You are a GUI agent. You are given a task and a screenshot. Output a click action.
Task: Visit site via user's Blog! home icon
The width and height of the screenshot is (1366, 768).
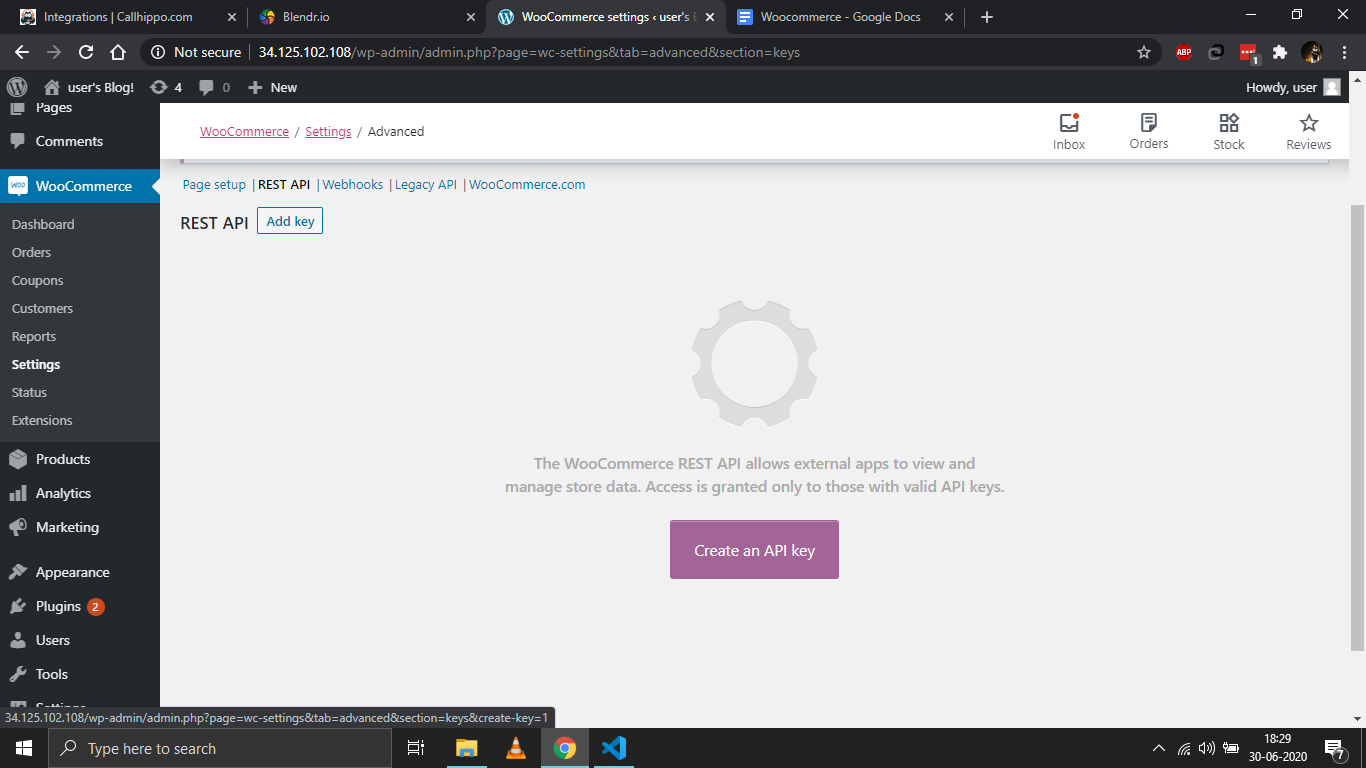pos(88,87)
